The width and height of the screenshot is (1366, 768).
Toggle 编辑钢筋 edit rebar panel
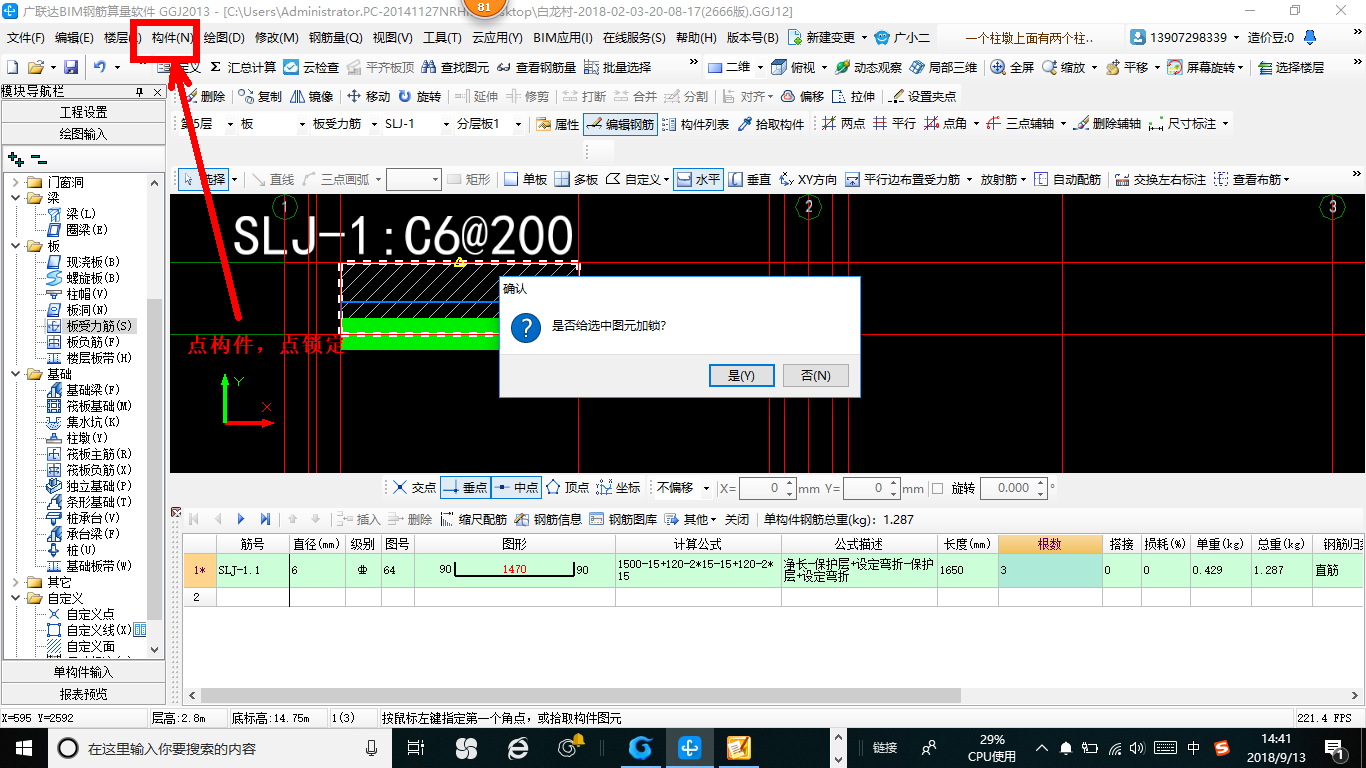click(x=620, y=124)
